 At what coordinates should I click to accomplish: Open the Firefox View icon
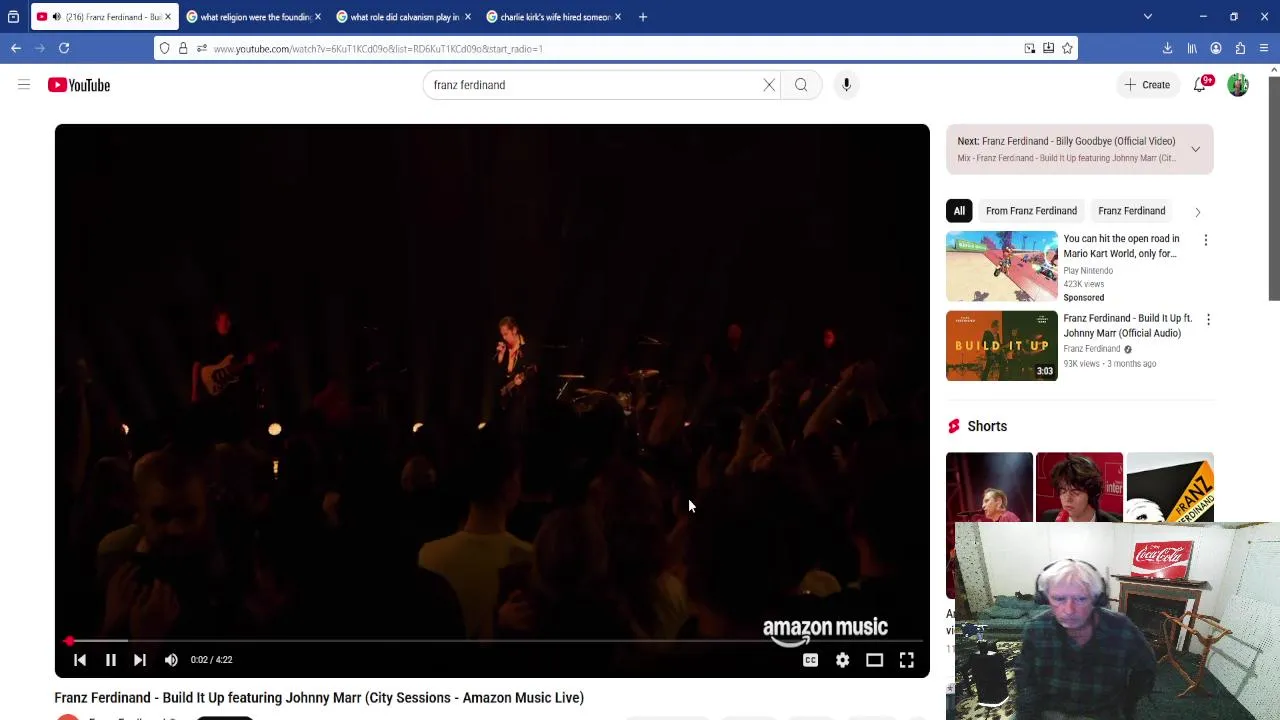point(13,17)
